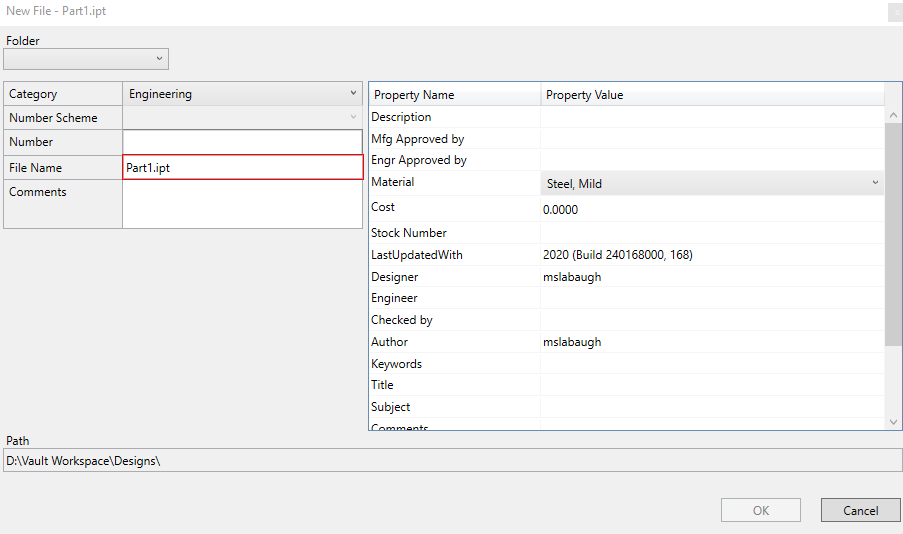The width and height of the screenshot is (903, 534).
Task: Expand the Category dropdown showing Engineering
Action: (242, 94)
